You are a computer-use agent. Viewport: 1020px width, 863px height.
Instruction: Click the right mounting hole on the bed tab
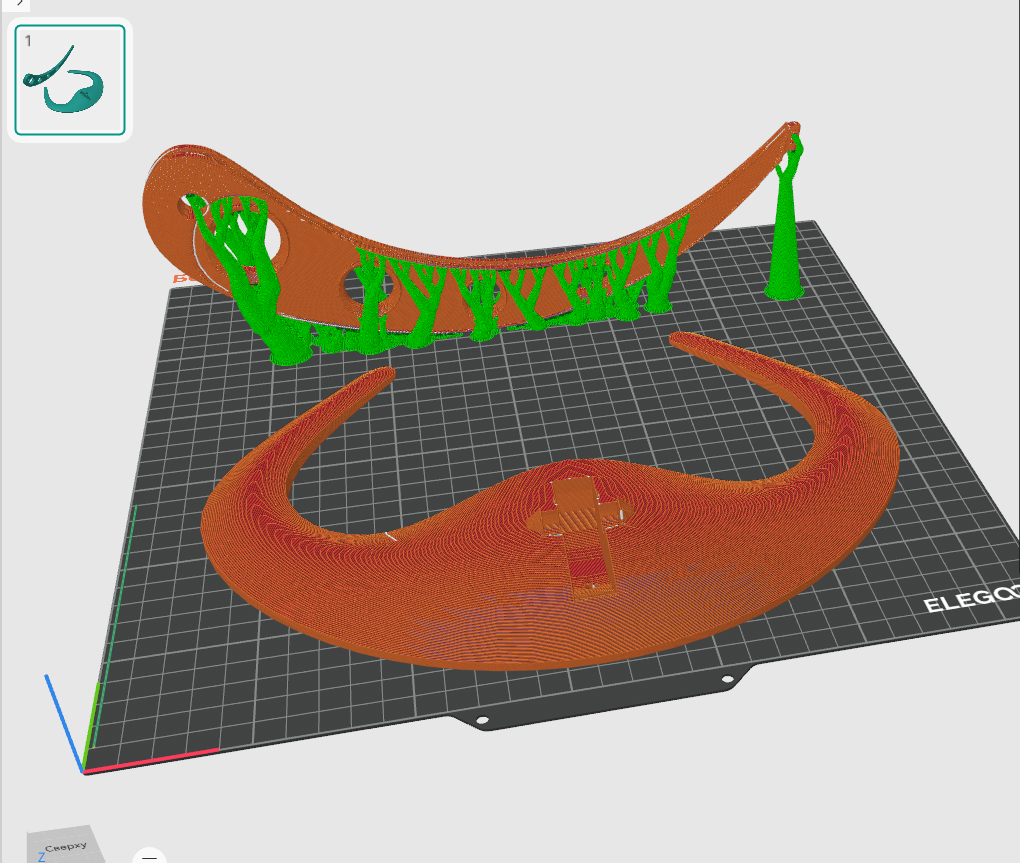coord(728,680)
